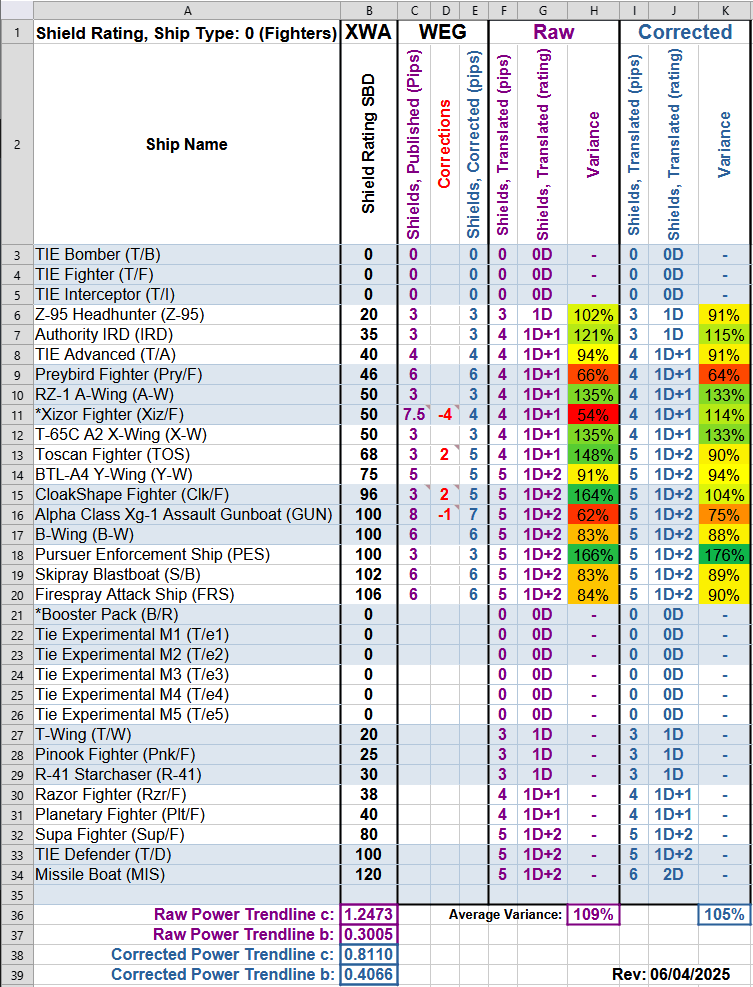Click the 'Shield Rating SBD' rotated header
The height and width of the screenshot is (987, 753).
pos(369,144)
